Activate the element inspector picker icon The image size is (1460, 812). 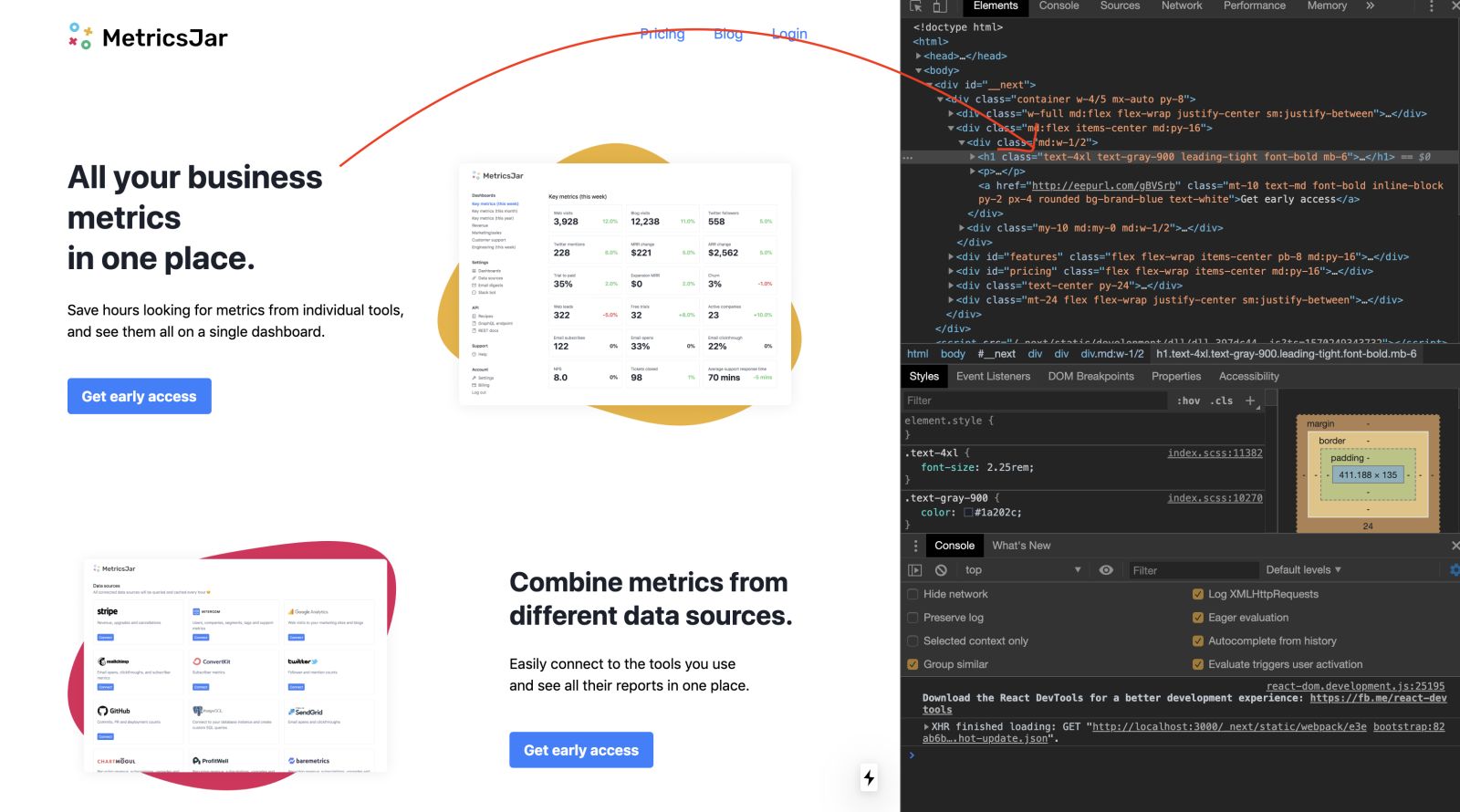pos(915,5)
